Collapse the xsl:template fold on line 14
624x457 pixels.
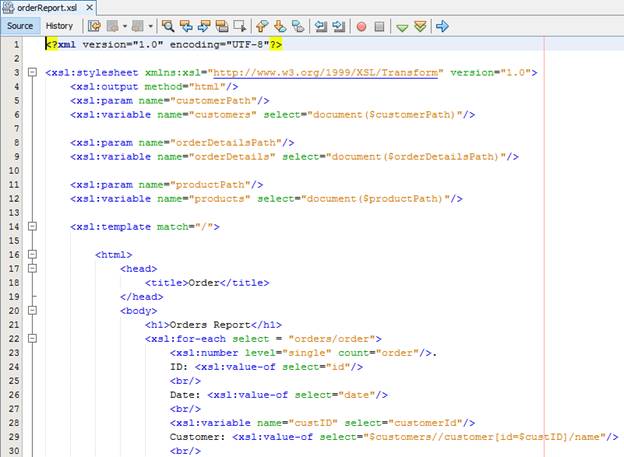33,226
